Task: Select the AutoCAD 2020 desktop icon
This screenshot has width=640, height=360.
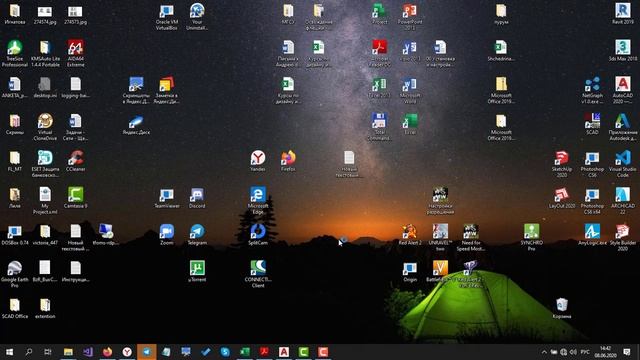Action: (x=622, y=90)
